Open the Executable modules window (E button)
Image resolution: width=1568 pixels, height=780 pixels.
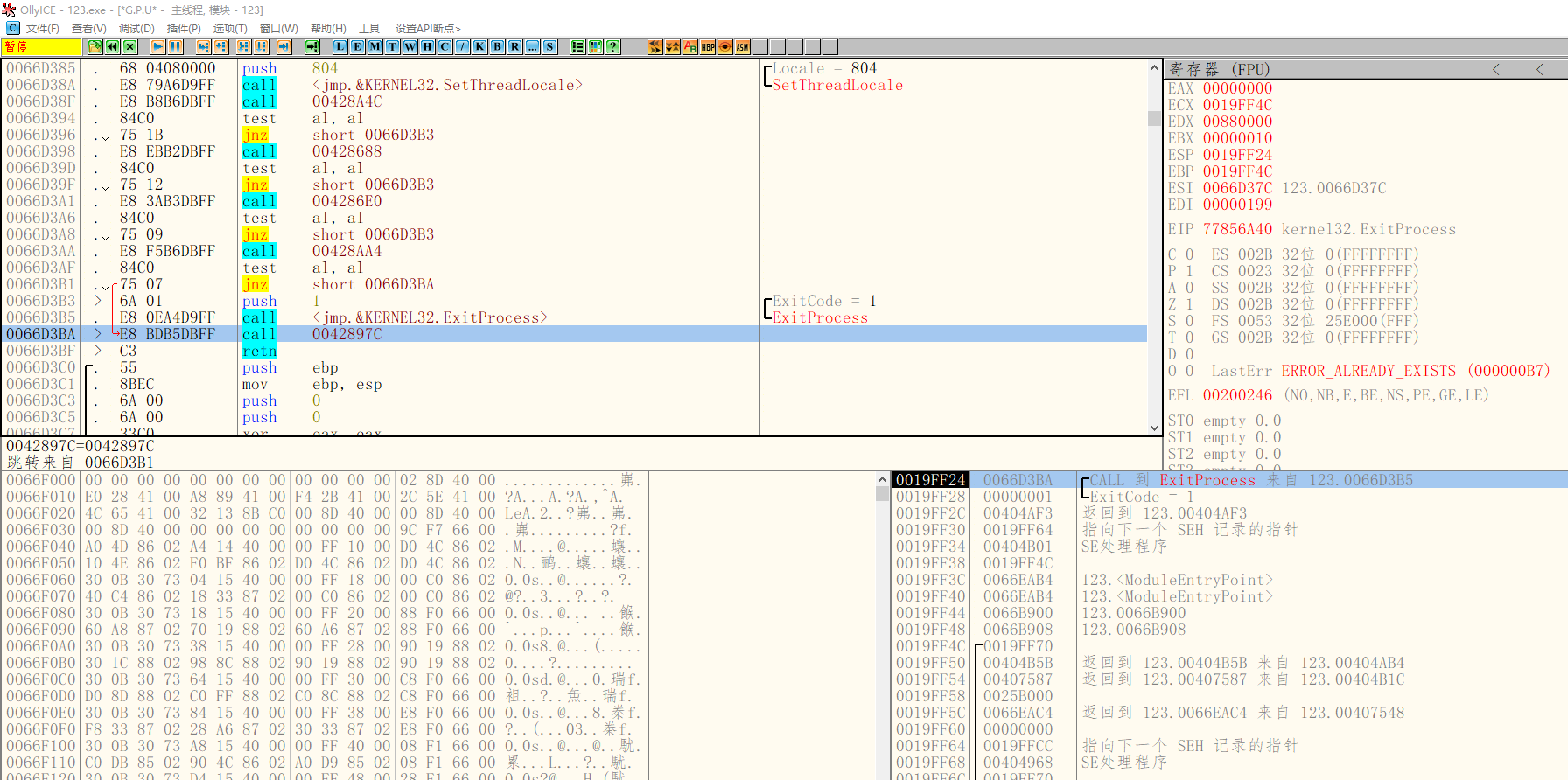point(357,47)
